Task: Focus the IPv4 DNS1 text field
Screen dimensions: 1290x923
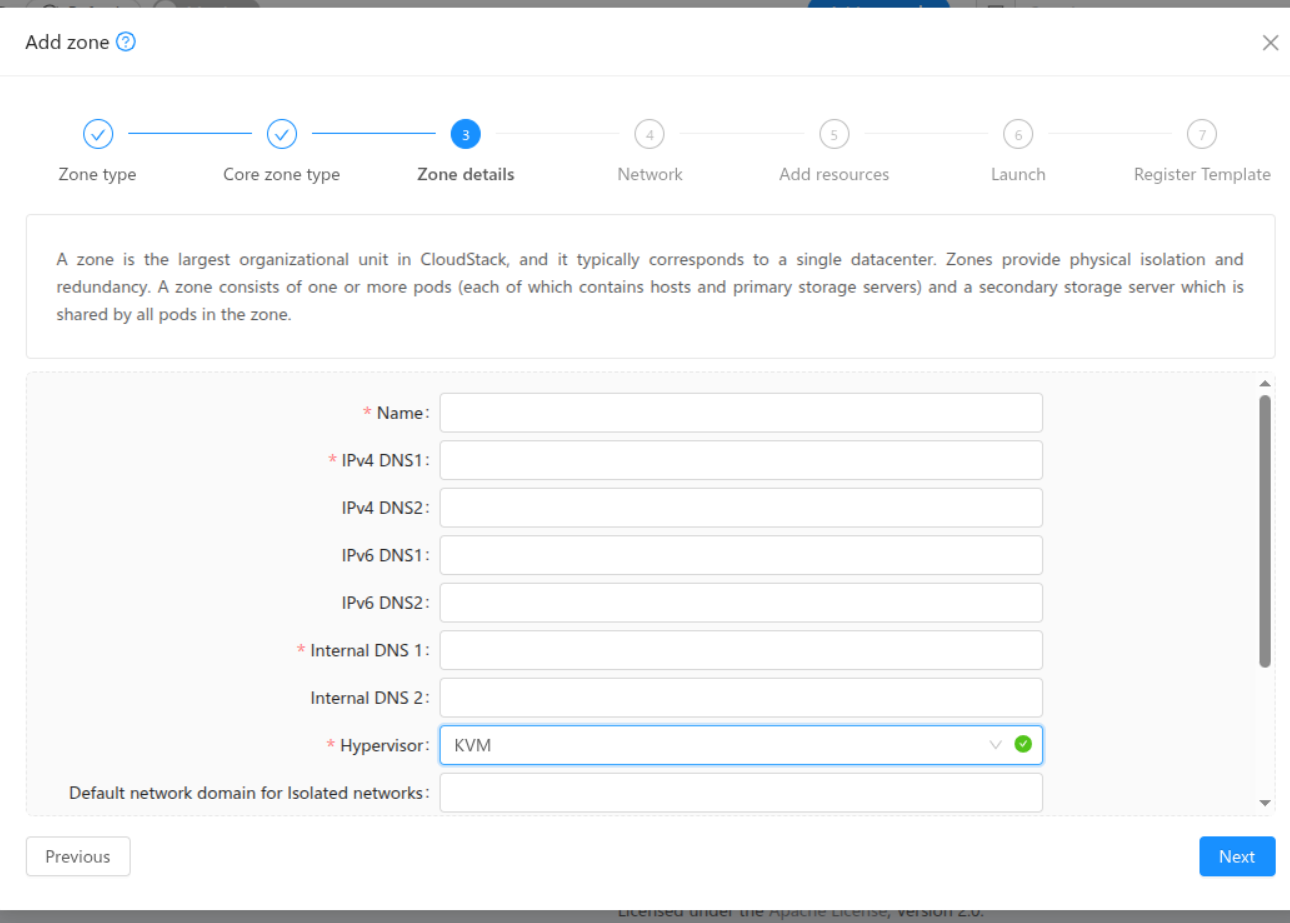Action: (740, 459)
